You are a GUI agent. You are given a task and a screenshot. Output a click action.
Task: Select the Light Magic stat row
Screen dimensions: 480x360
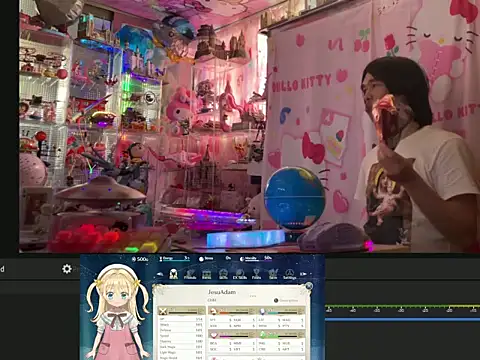pyautogui.click(x=181, y=352)
